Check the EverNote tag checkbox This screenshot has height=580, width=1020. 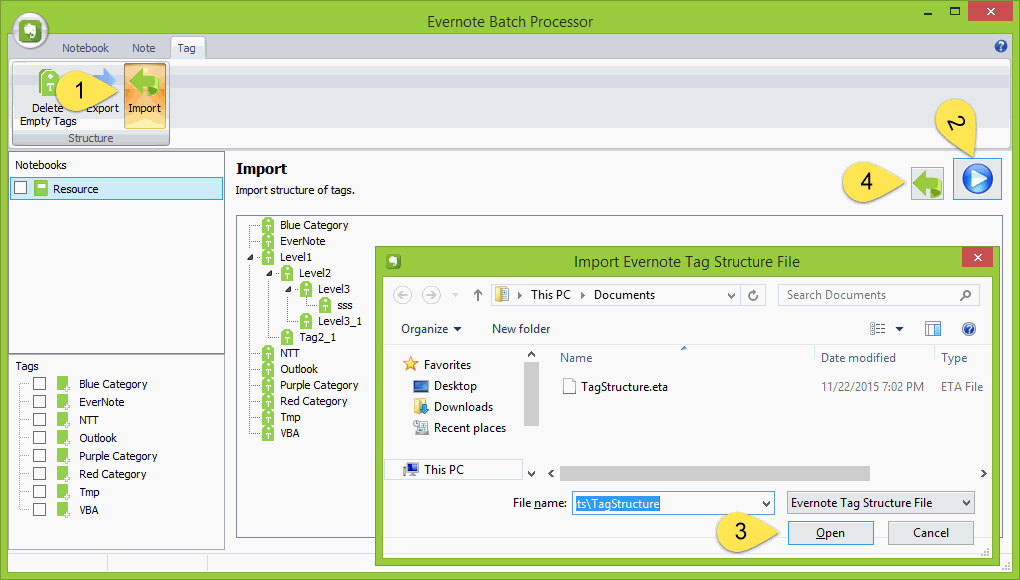click(40, 402)
